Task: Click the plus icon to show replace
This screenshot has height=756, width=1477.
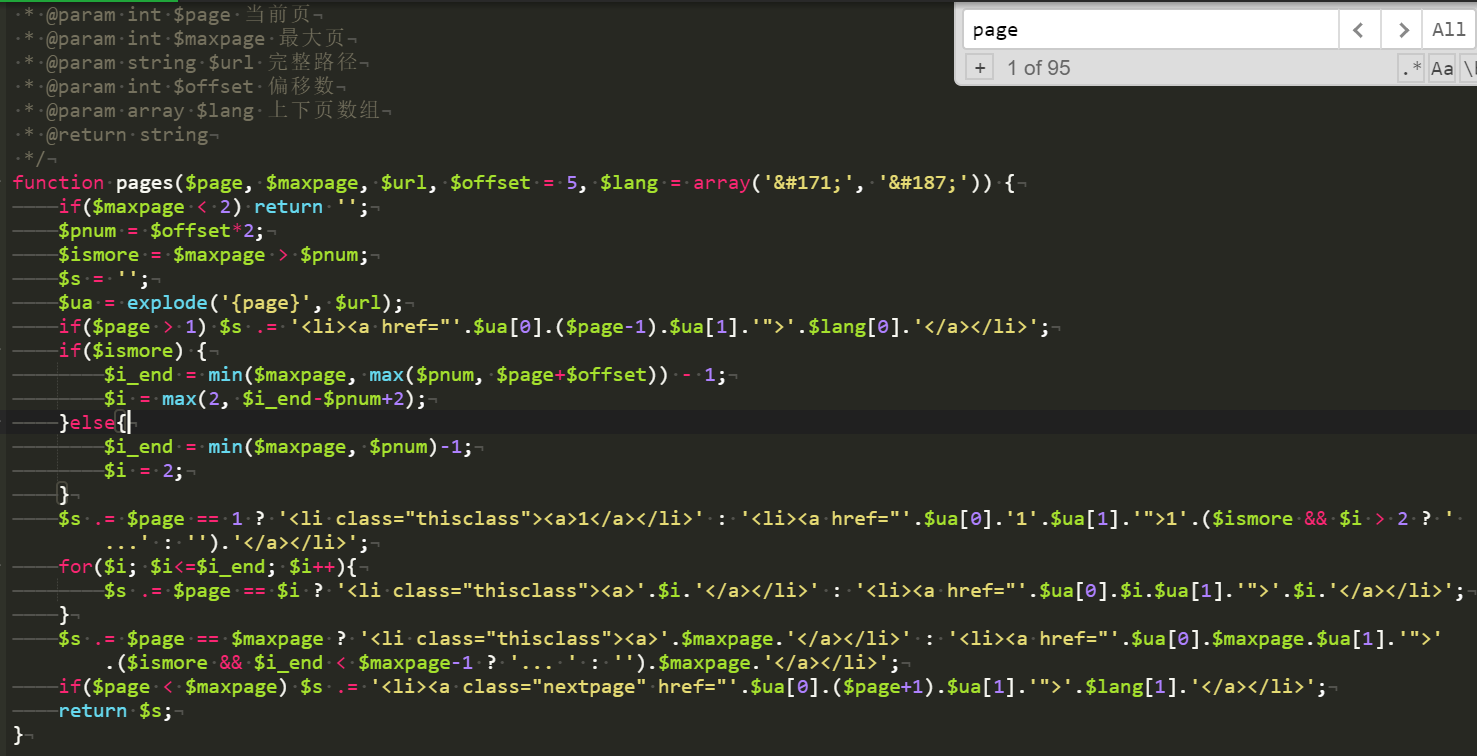Action: point(980,68)
